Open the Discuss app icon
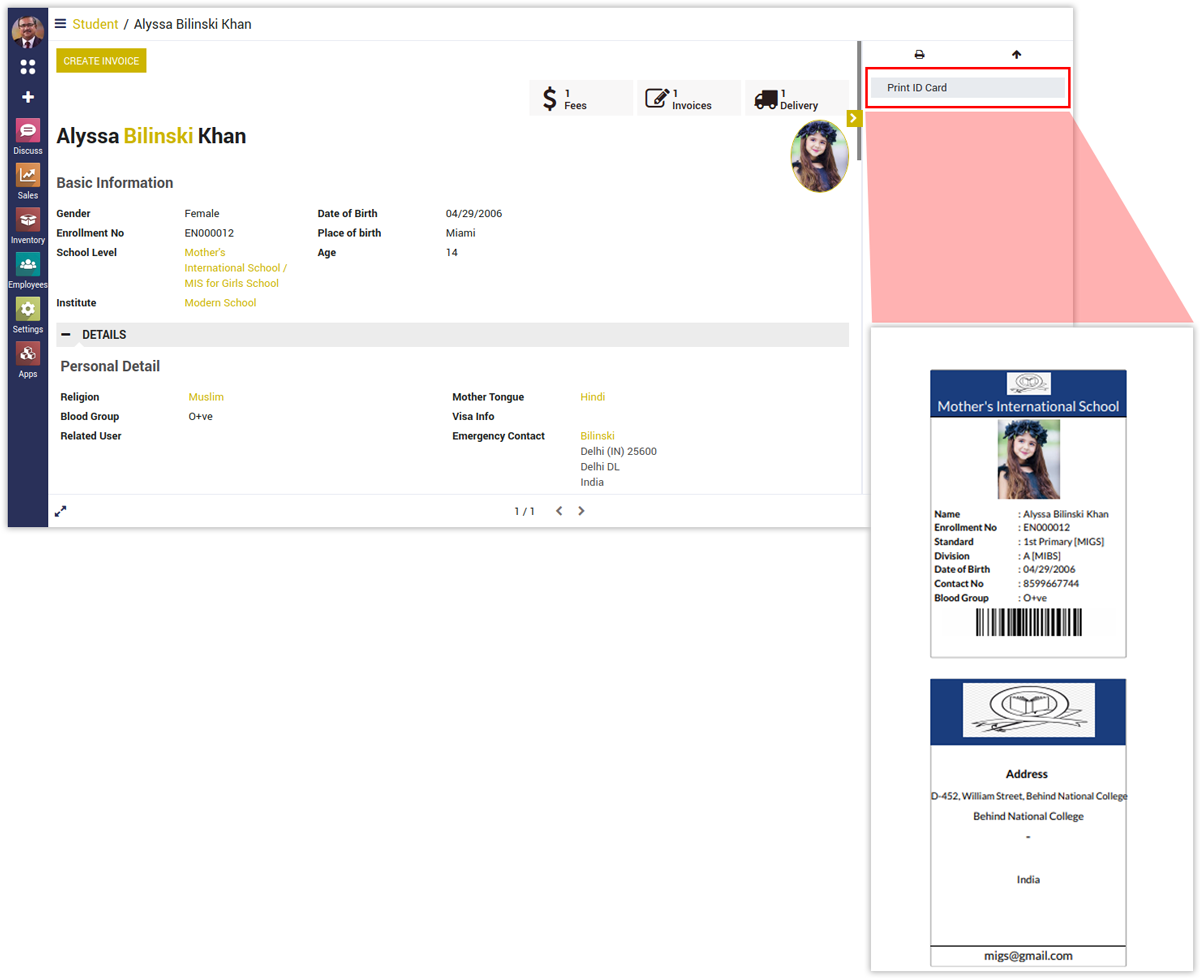 (28, 131)
